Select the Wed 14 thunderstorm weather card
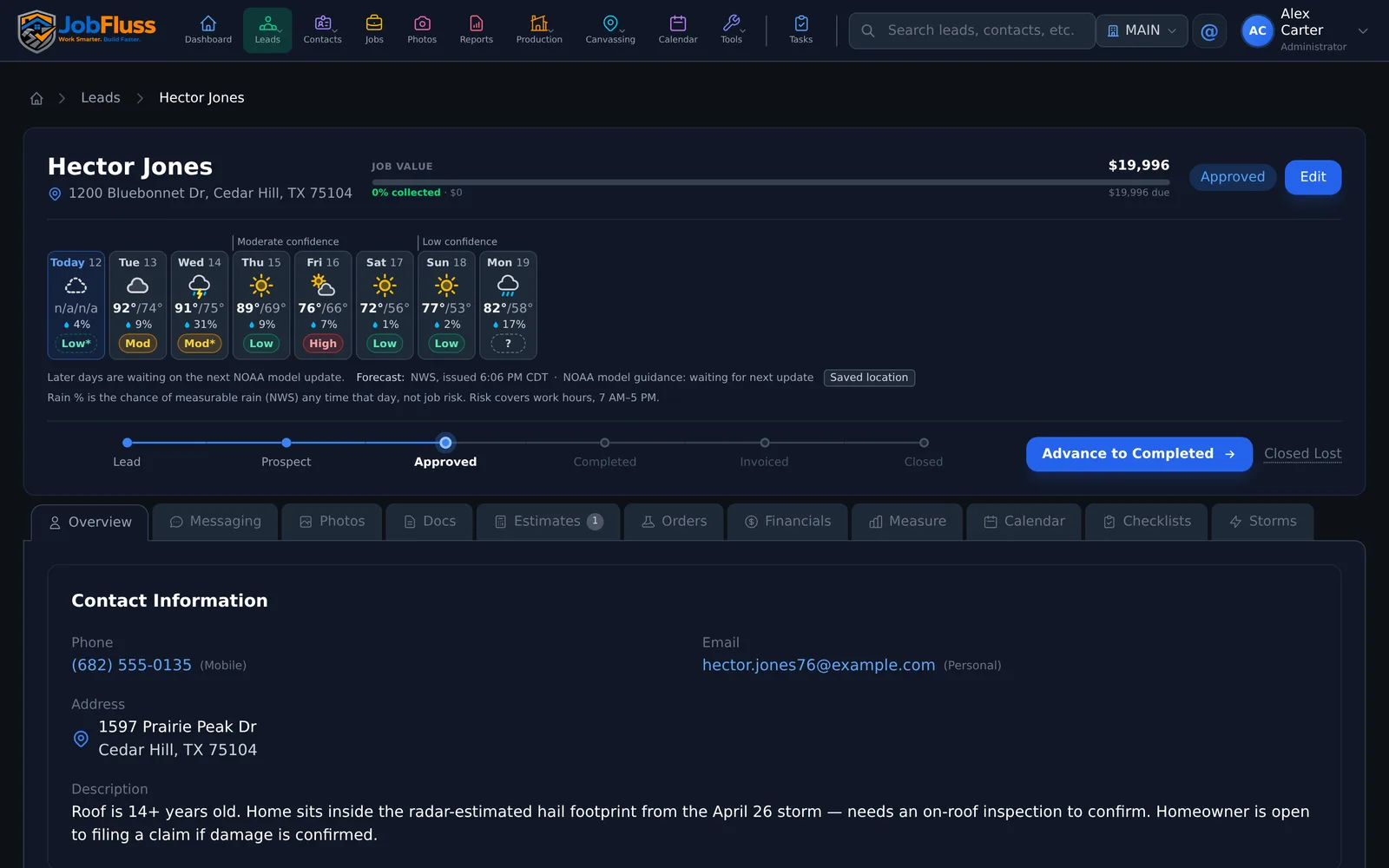 coord(199,305)
